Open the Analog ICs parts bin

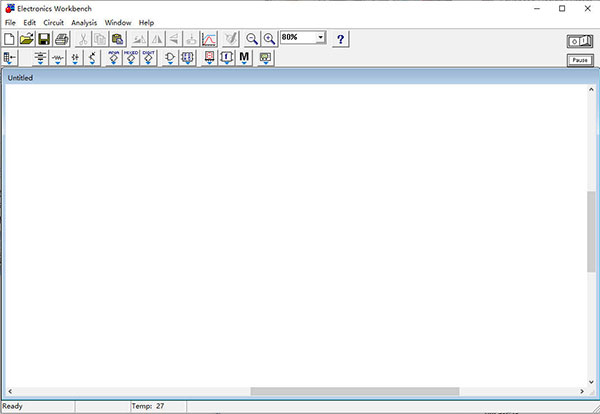click(x=114, y=58)
